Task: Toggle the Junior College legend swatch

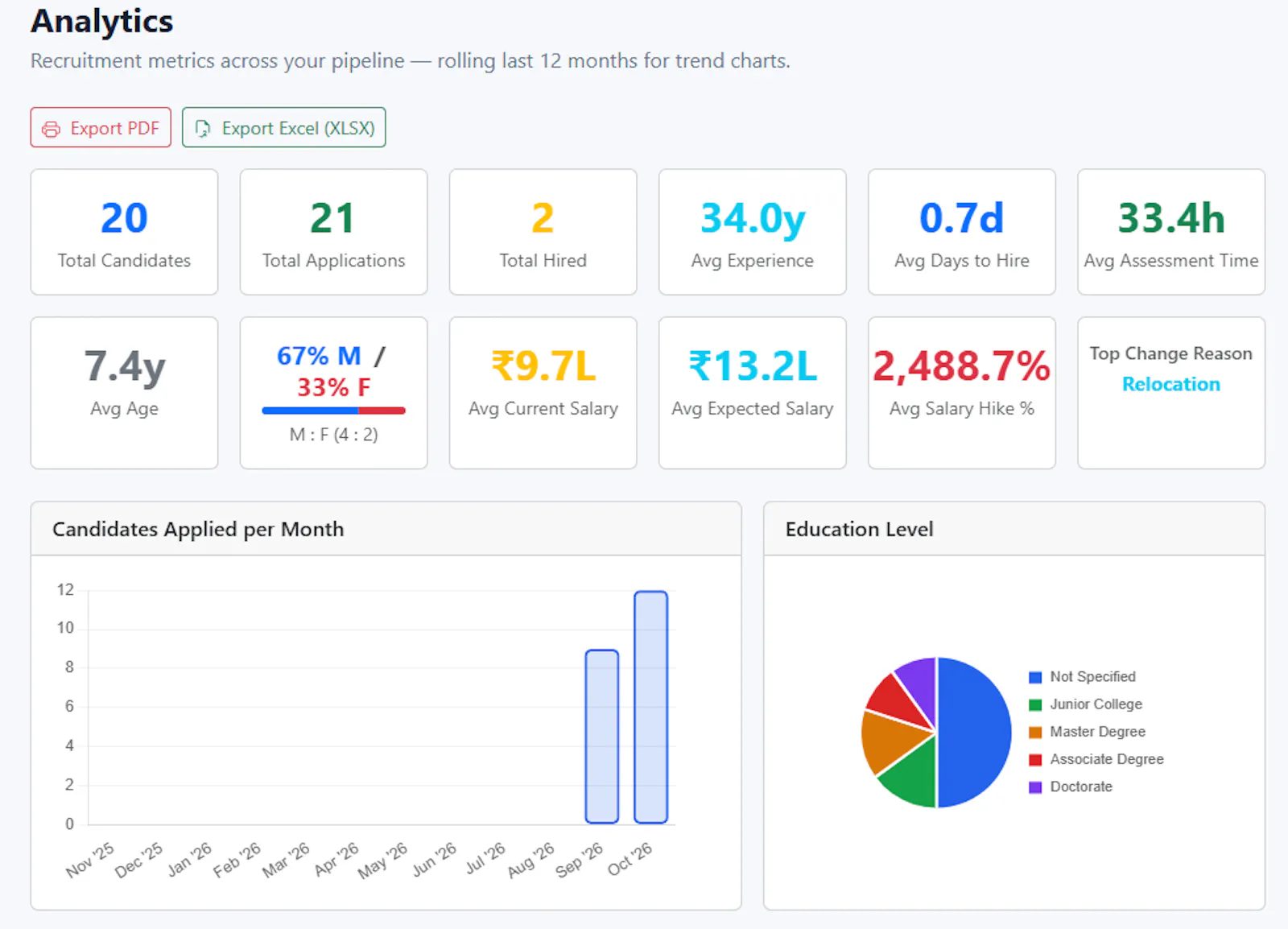Action: pyautogui.click(x=1035, y=704)
